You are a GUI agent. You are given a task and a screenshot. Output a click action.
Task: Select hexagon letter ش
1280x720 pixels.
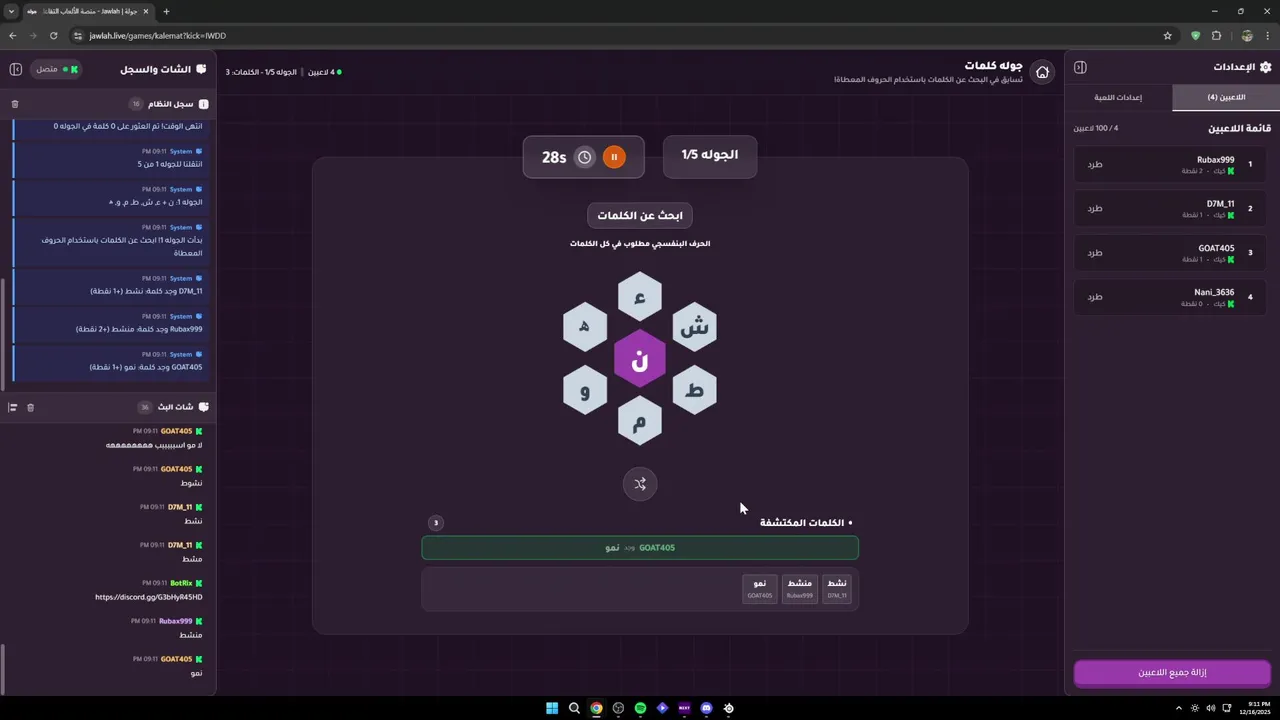pos(694,327)
